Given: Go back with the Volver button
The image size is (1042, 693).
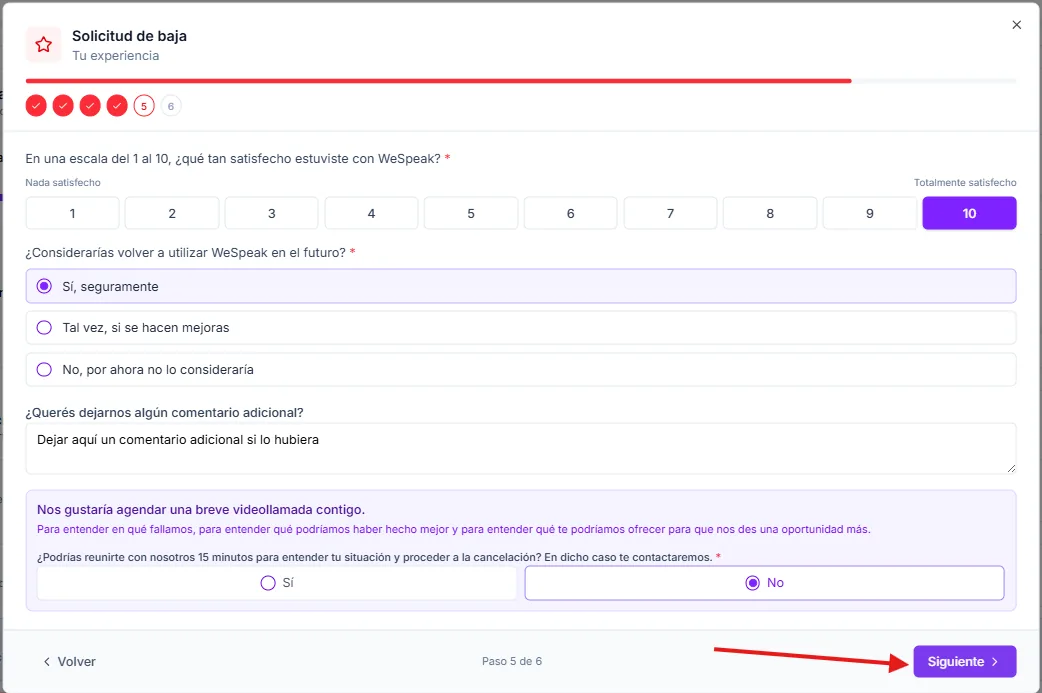Looking at the screenshot, I should pos(69,662).
